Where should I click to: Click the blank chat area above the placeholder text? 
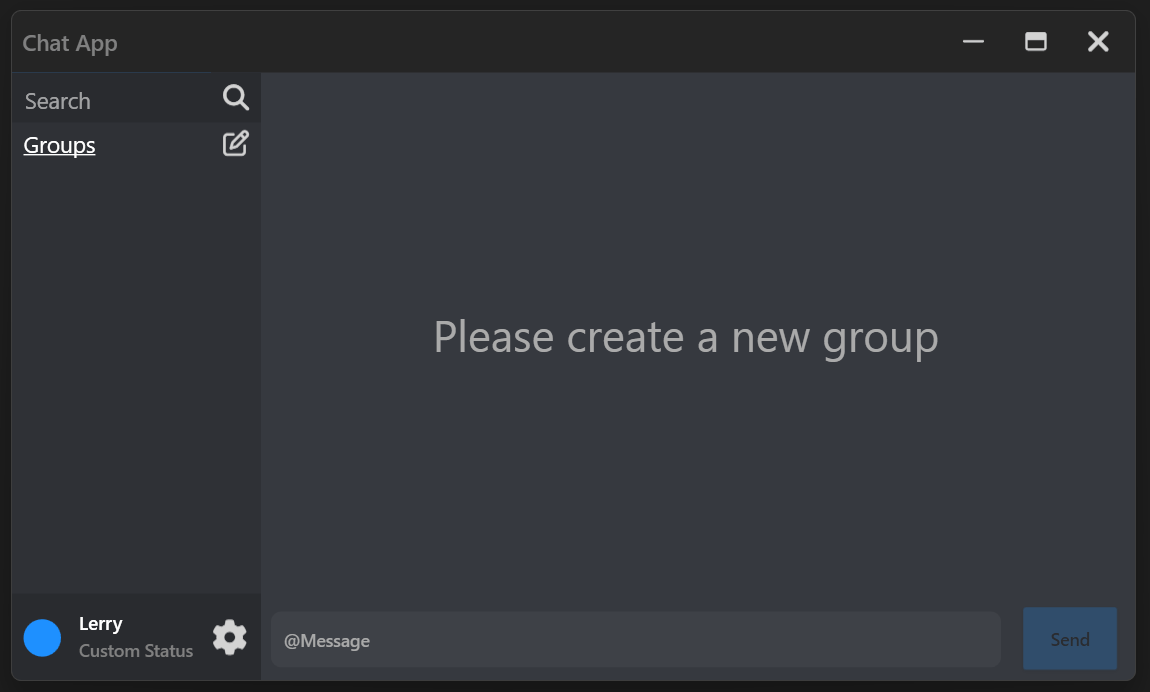click(x=698, y=191)
